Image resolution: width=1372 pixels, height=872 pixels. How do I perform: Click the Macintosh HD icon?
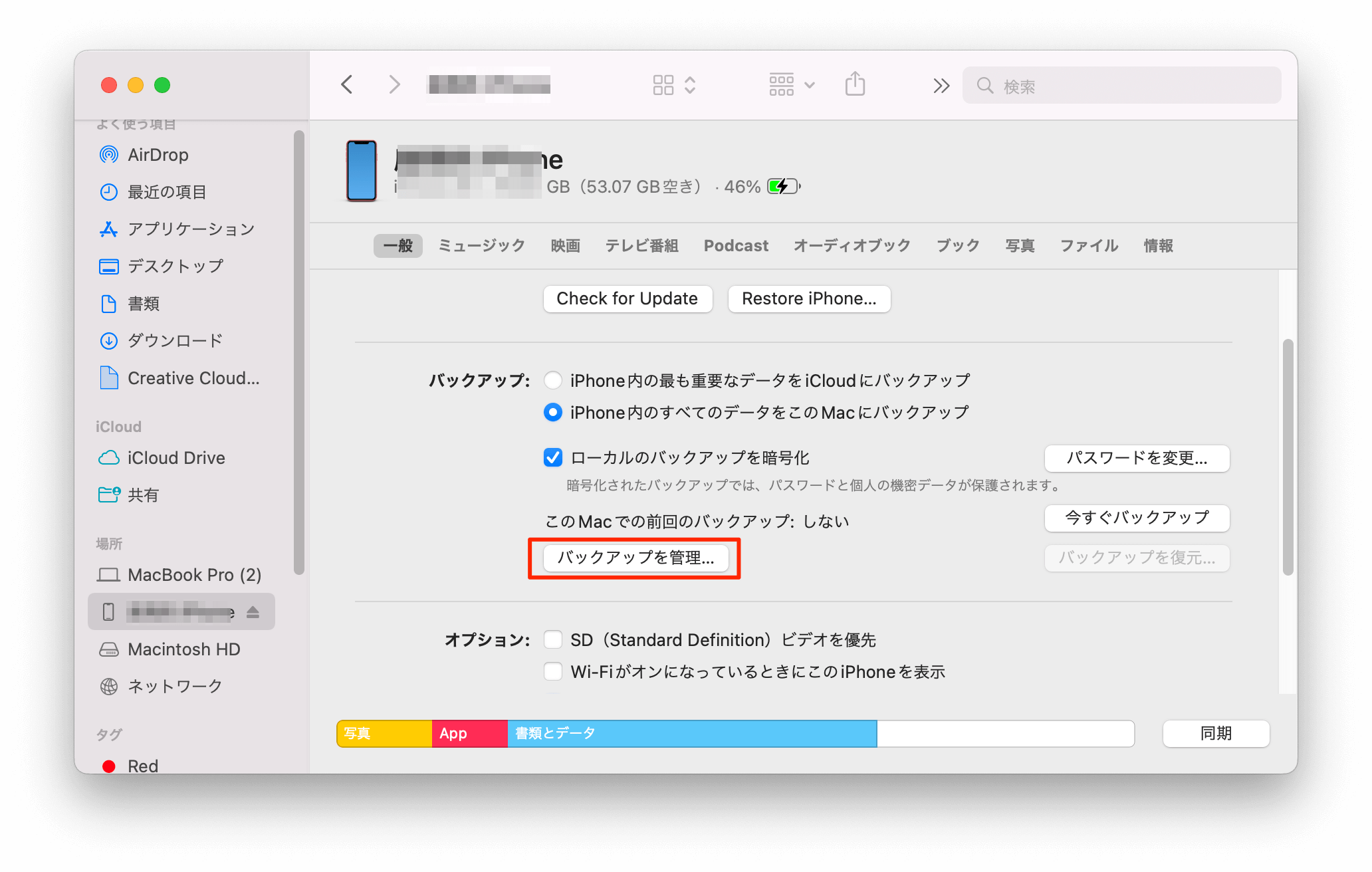tap(108, 650)
